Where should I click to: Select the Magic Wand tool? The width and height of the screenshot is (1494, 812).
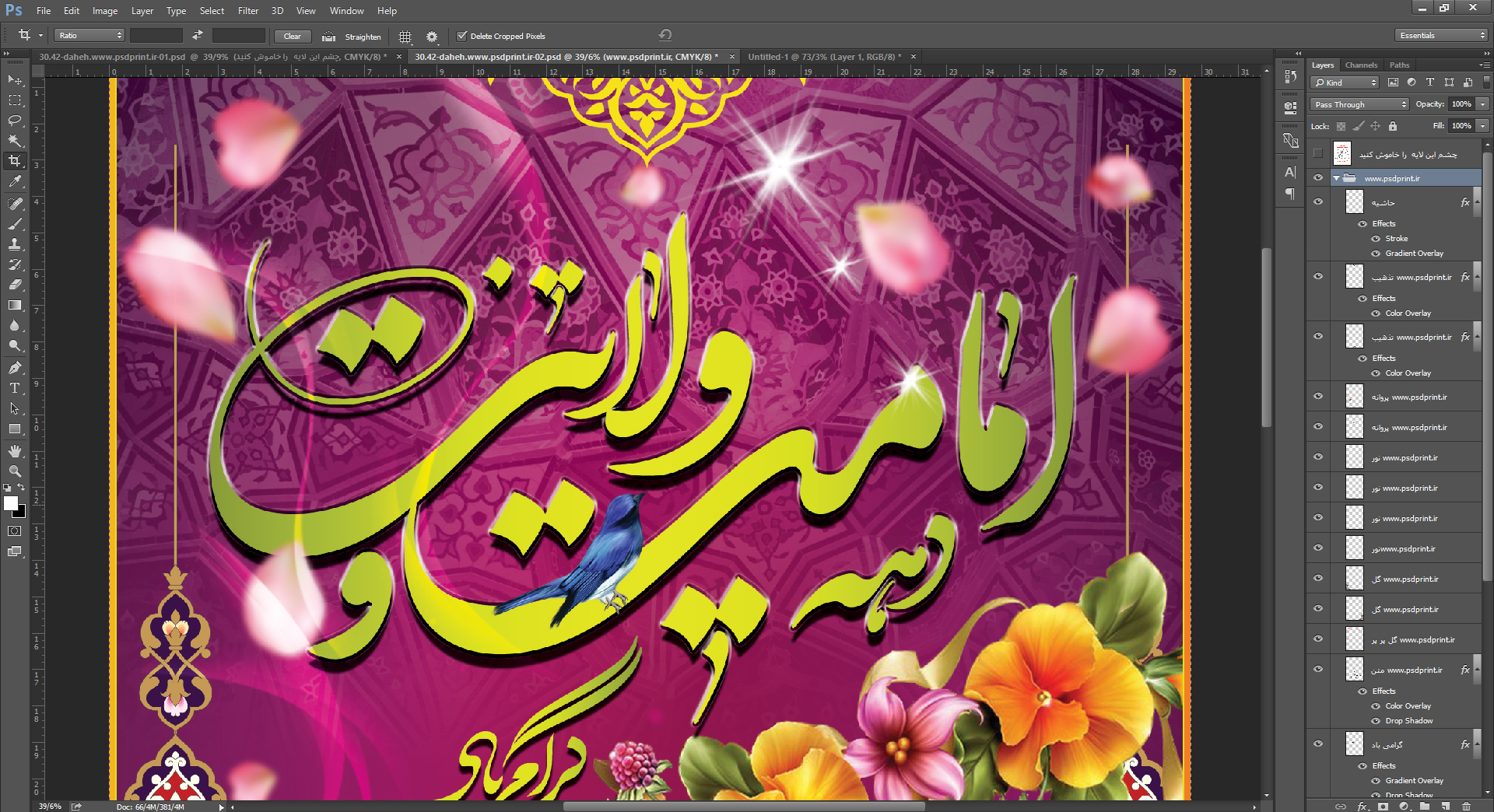[15, 141]
